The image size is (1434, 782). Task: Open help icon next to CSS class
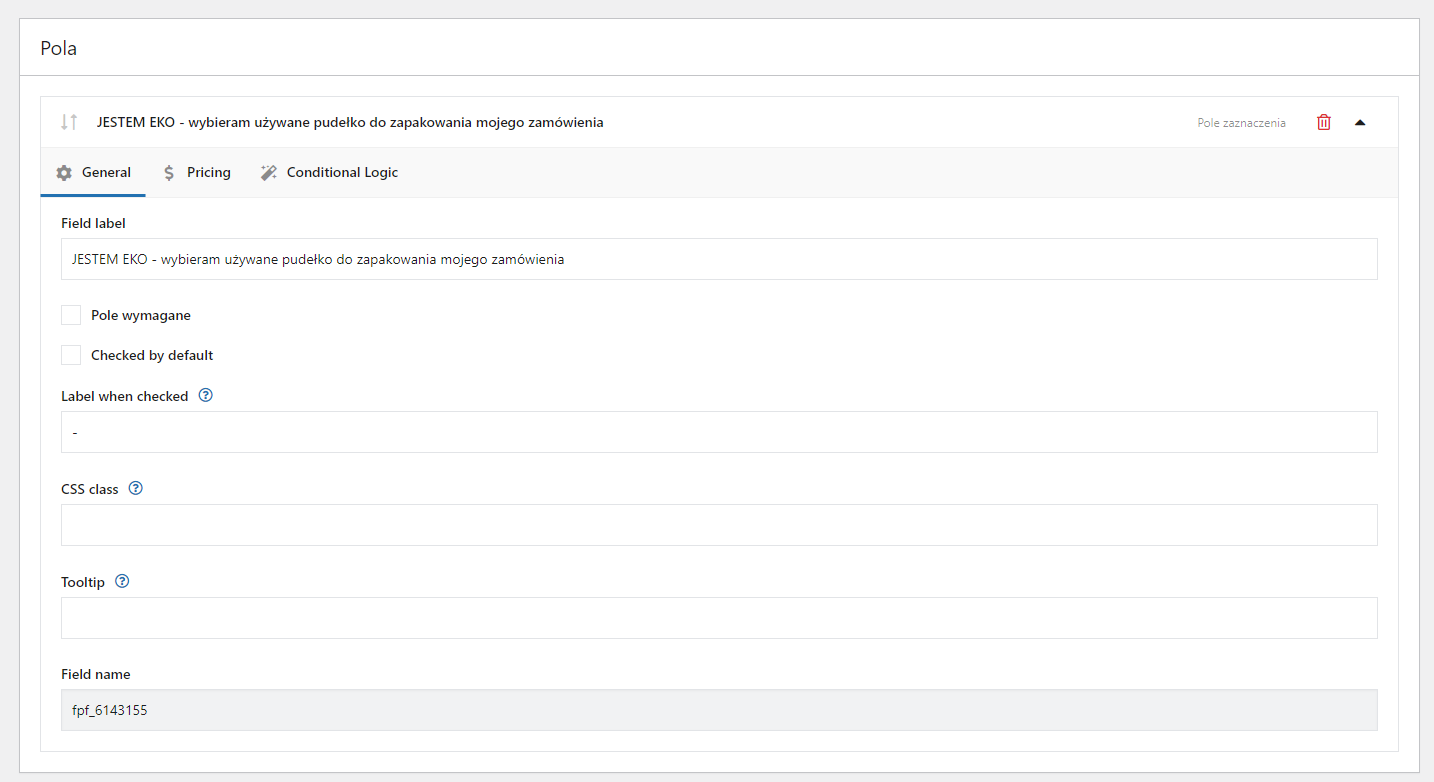(x=136, y=489)
